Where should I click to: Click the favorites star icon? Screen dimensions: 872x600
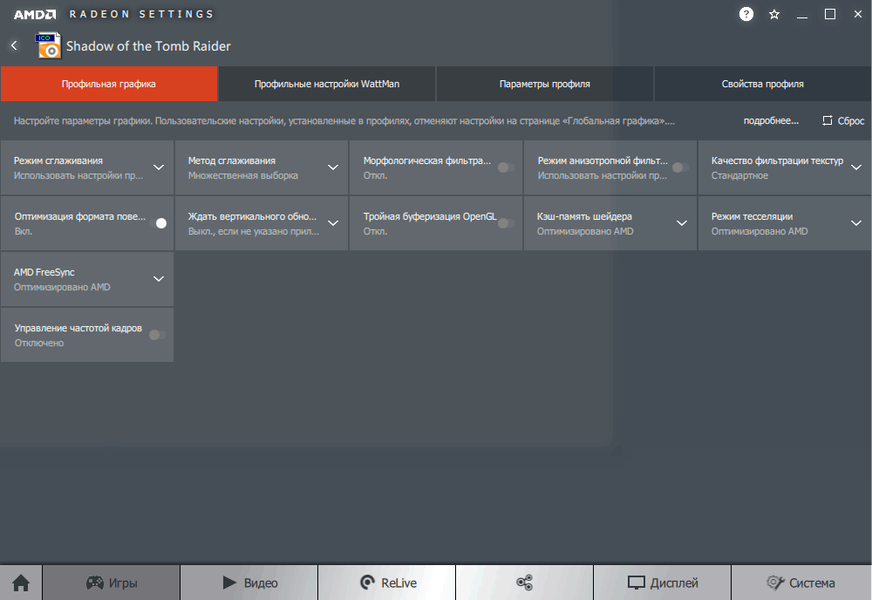tap(774, 14)
